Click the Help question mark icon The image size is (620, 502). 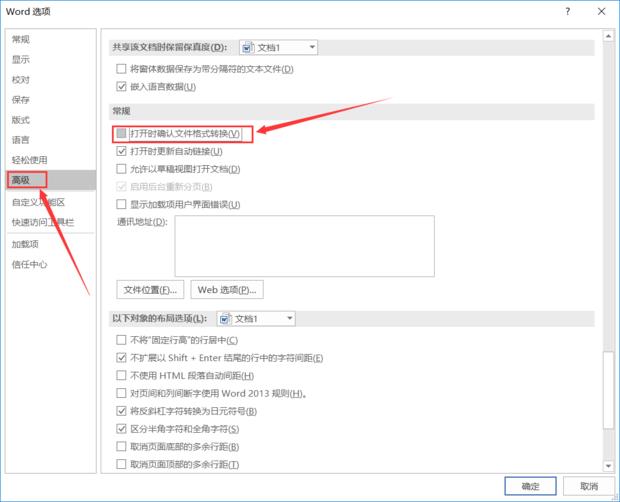[568, 11]
